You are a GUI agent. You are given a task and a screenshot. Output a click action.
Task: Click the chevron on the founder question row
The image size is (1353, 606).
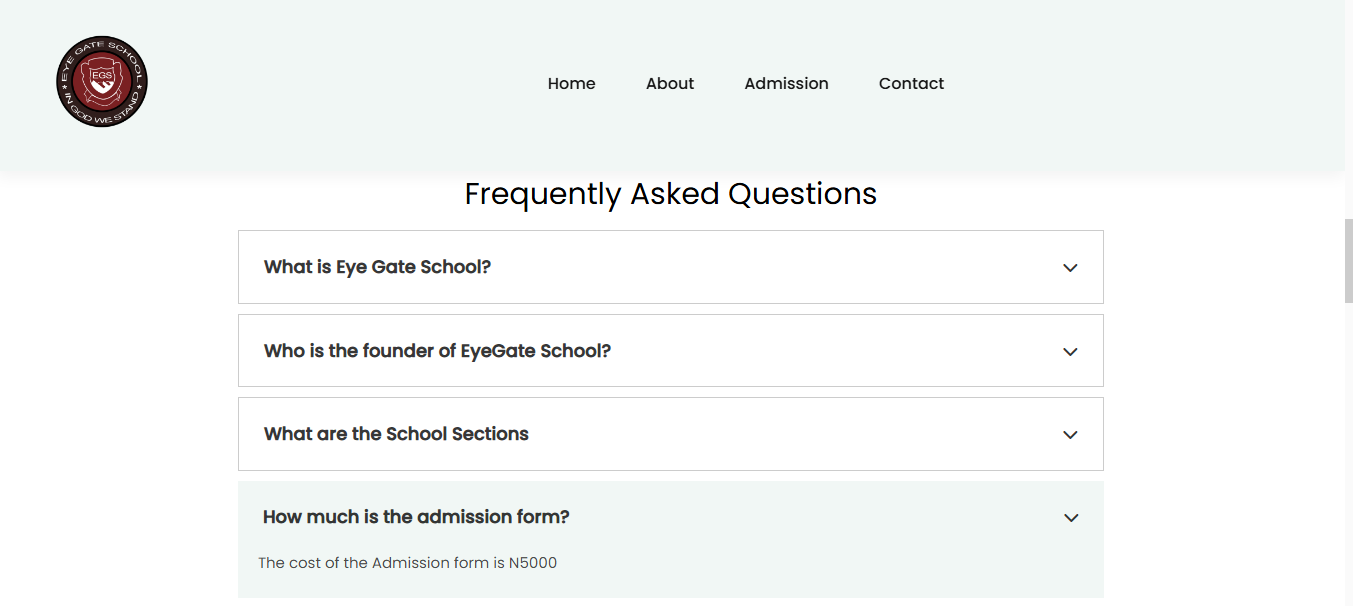pyautogui.click(x=1070, y=352)
